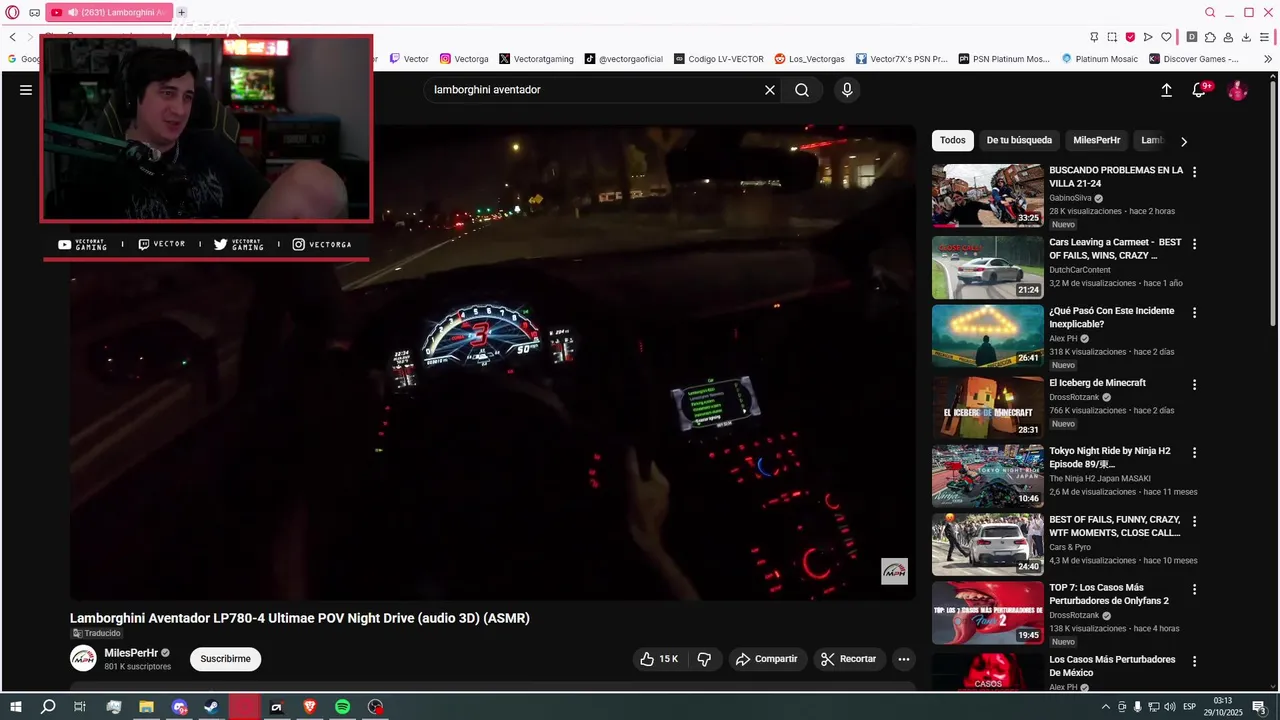Play the Qué Pasó Con Este Incidente thumbnail
The width and height of the screenshot is (1280, 720).
(x=987, y=336)
